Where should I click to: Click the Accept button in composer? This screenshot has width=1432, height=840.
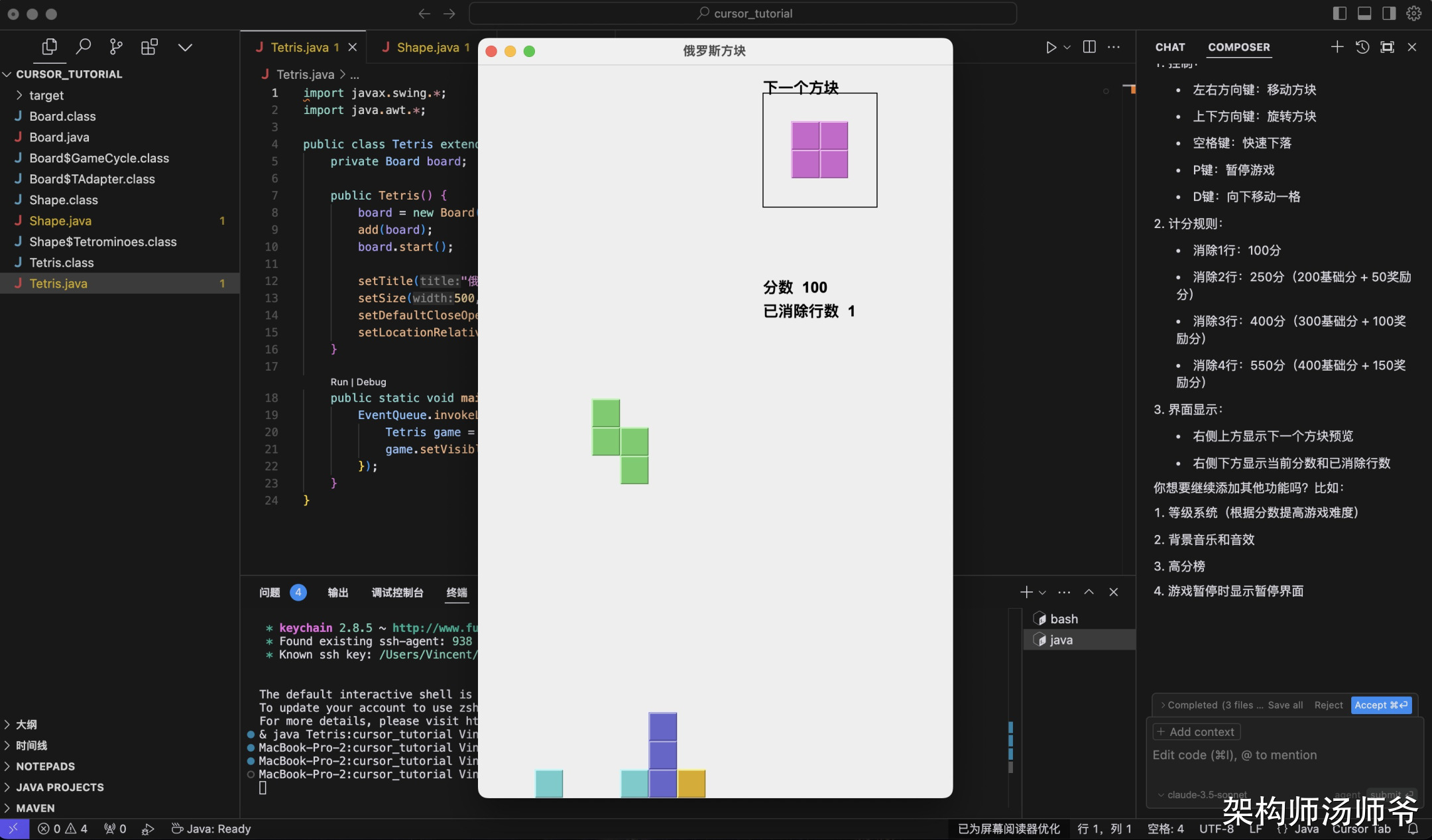point(1381,705)
